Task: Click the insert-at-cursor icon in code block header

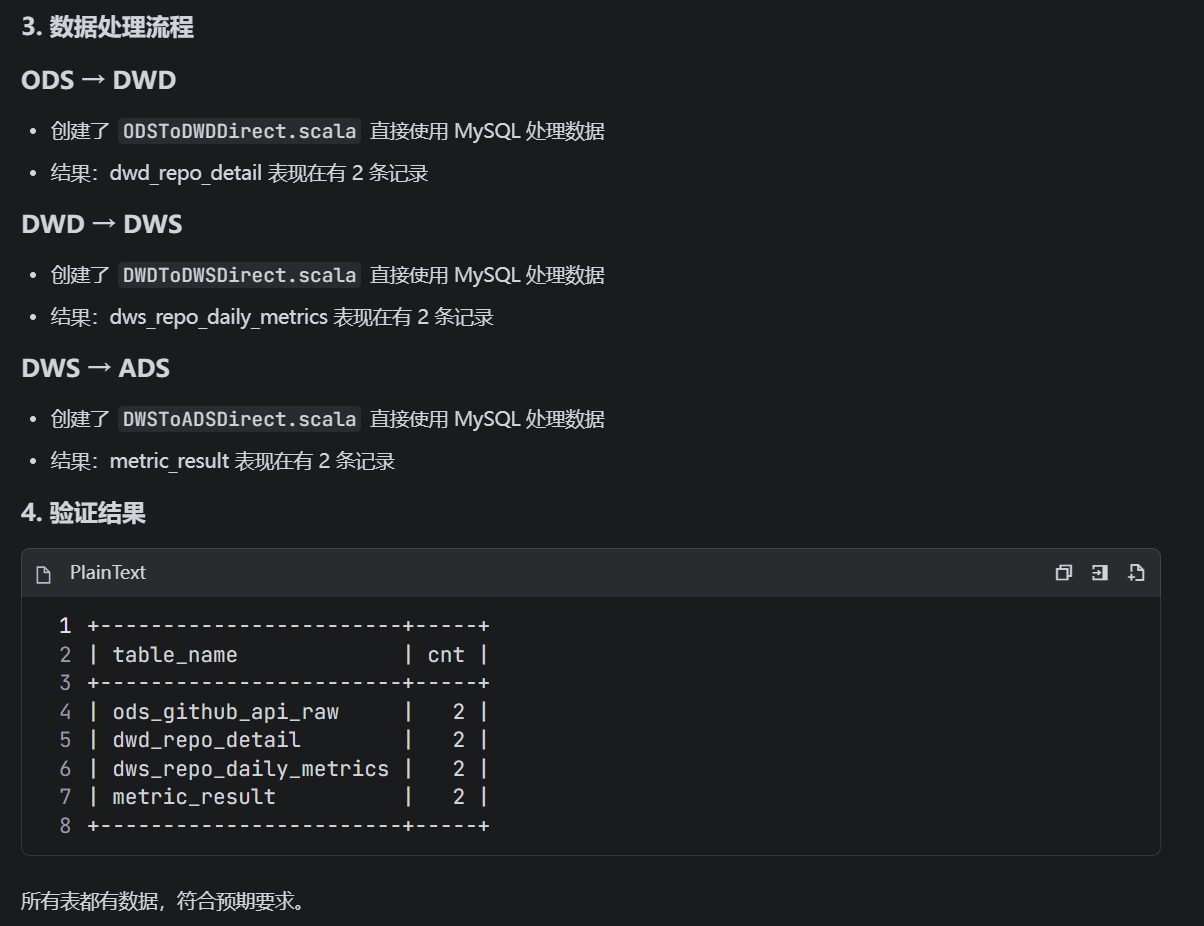Action: tap(1099, 573)
